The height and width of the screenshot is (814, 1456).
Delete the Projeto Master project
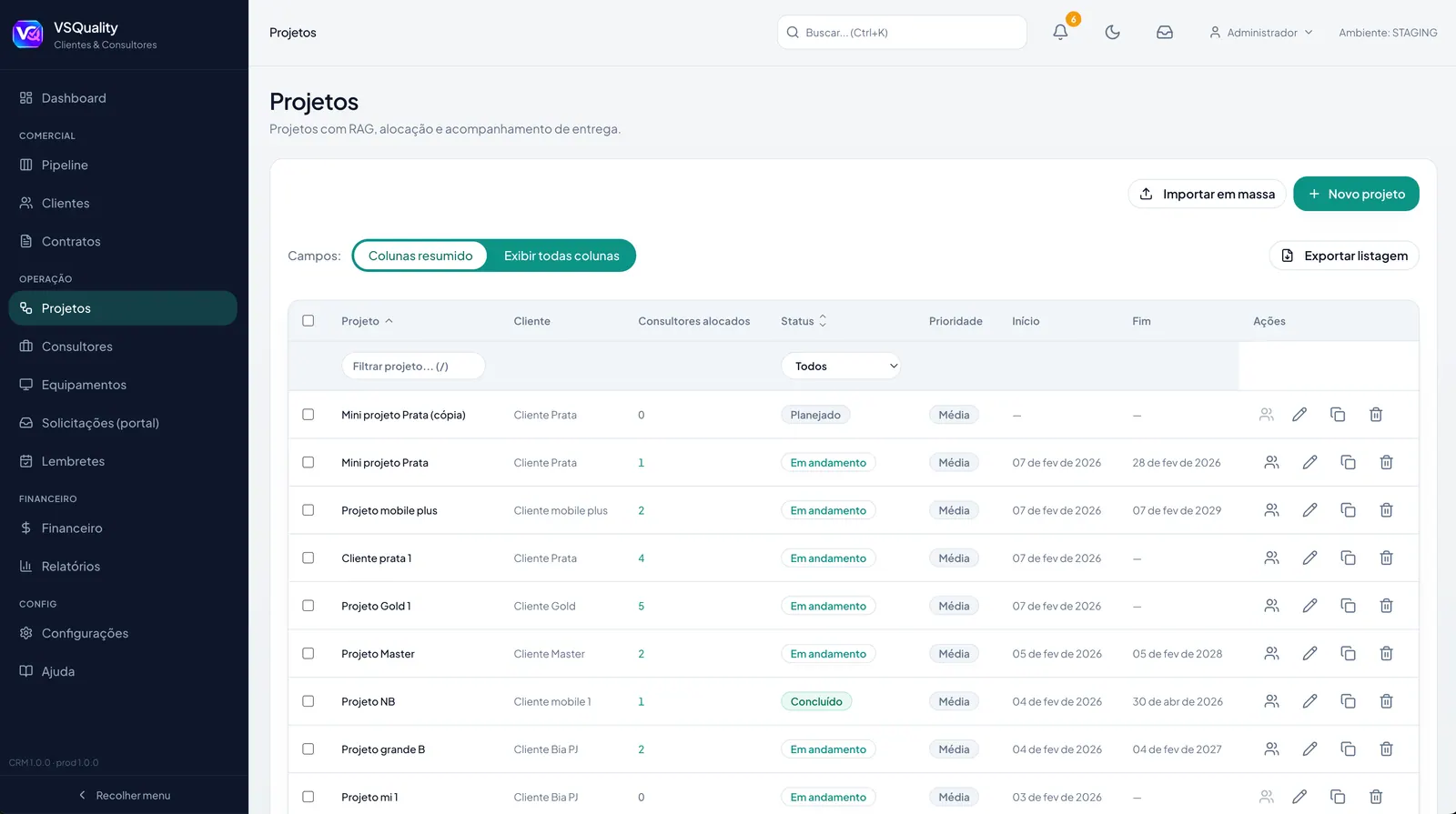(x=1386, y=653)
